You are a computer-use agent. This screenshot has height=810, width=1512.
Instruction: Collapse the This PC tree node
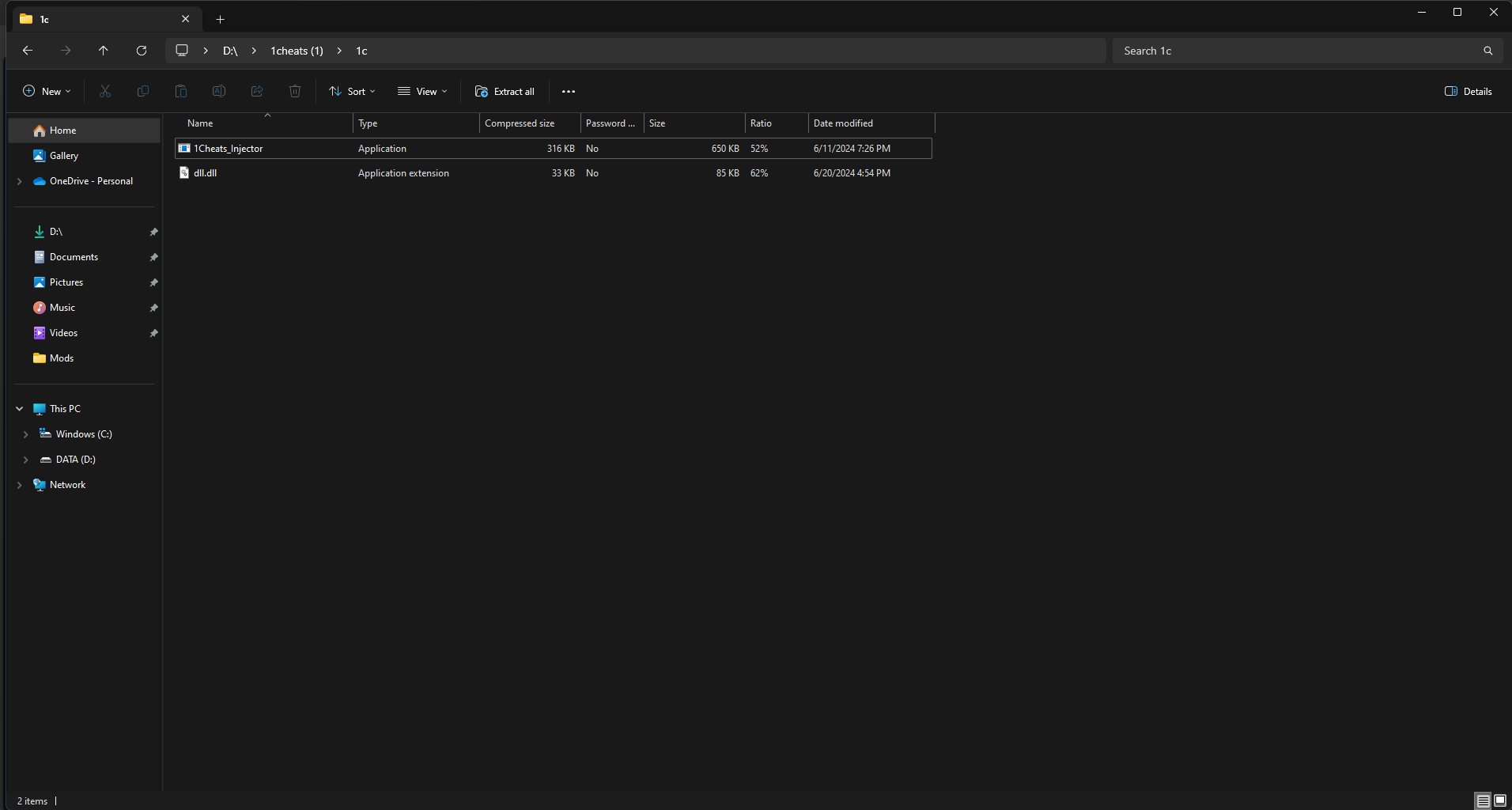click(x=20, y=409)
